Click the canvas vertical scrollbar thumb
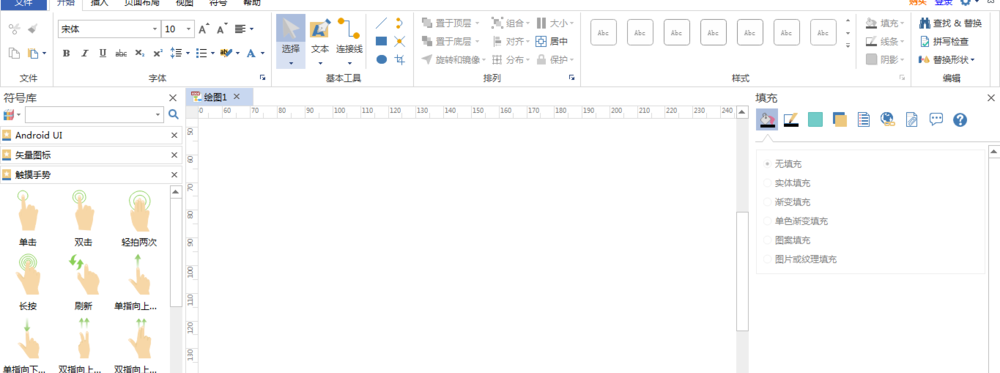 pos(742,271)
